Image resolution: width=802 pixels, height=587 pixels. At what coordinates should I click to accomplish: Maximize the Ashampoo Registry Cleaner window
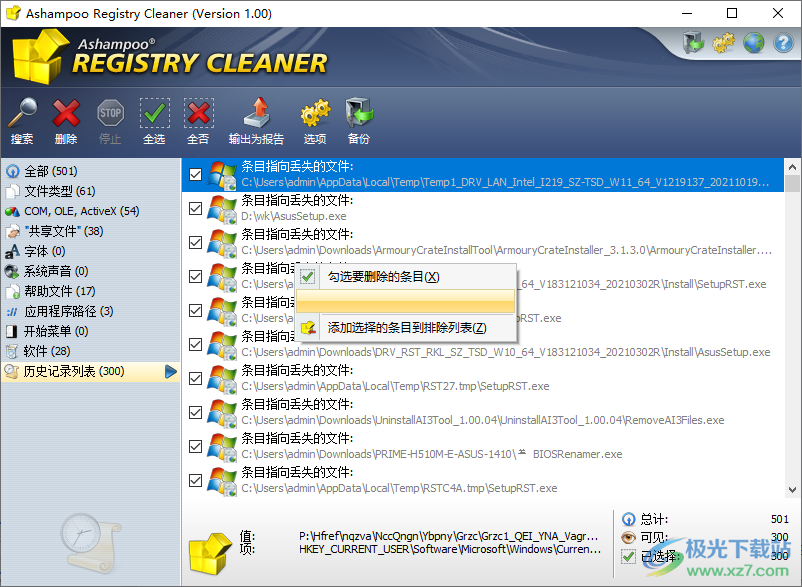tap(732, 13)
